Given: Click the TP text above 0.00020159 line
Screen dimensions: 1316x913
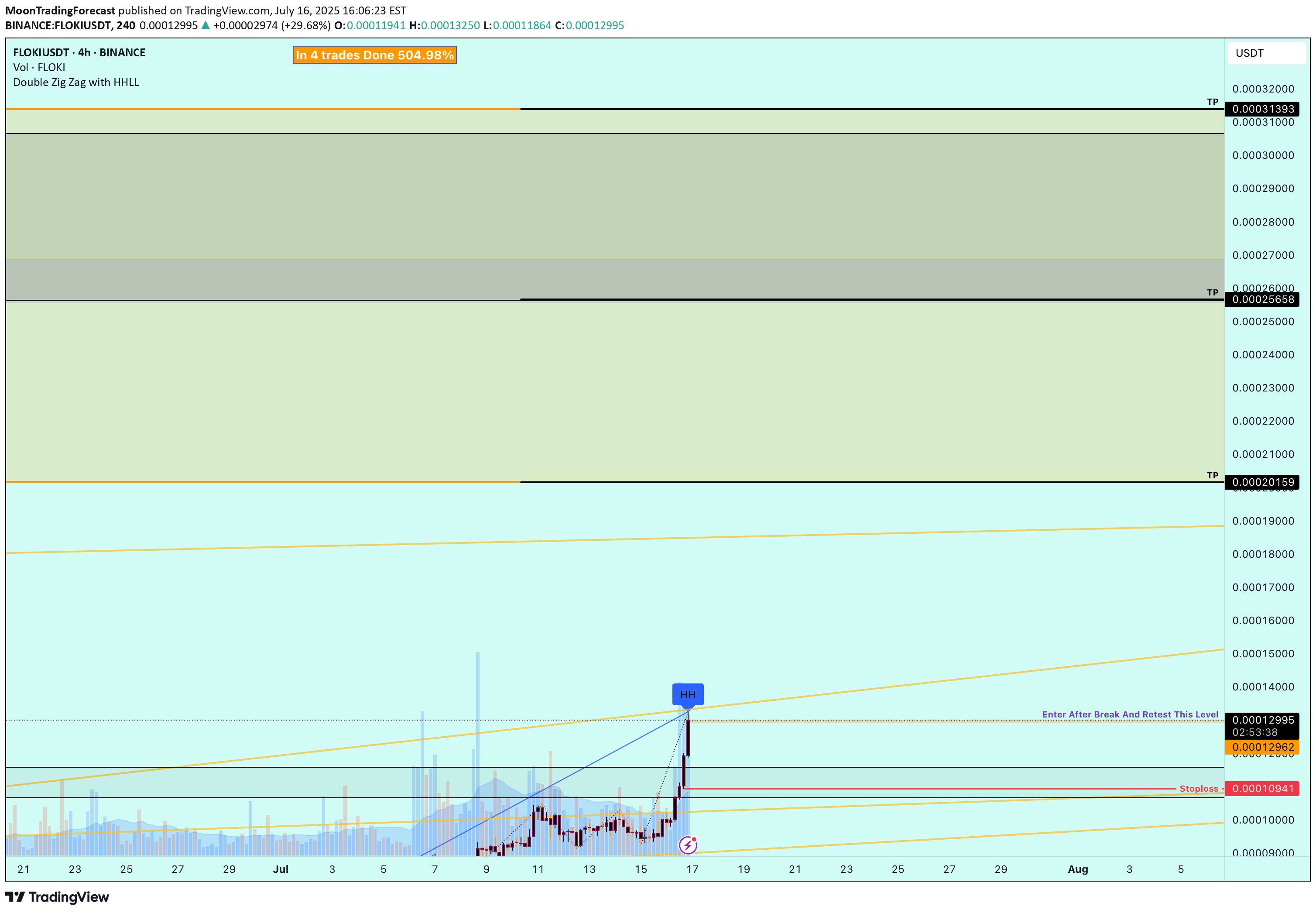Looking at the screenshot, I should point(1213,475).
